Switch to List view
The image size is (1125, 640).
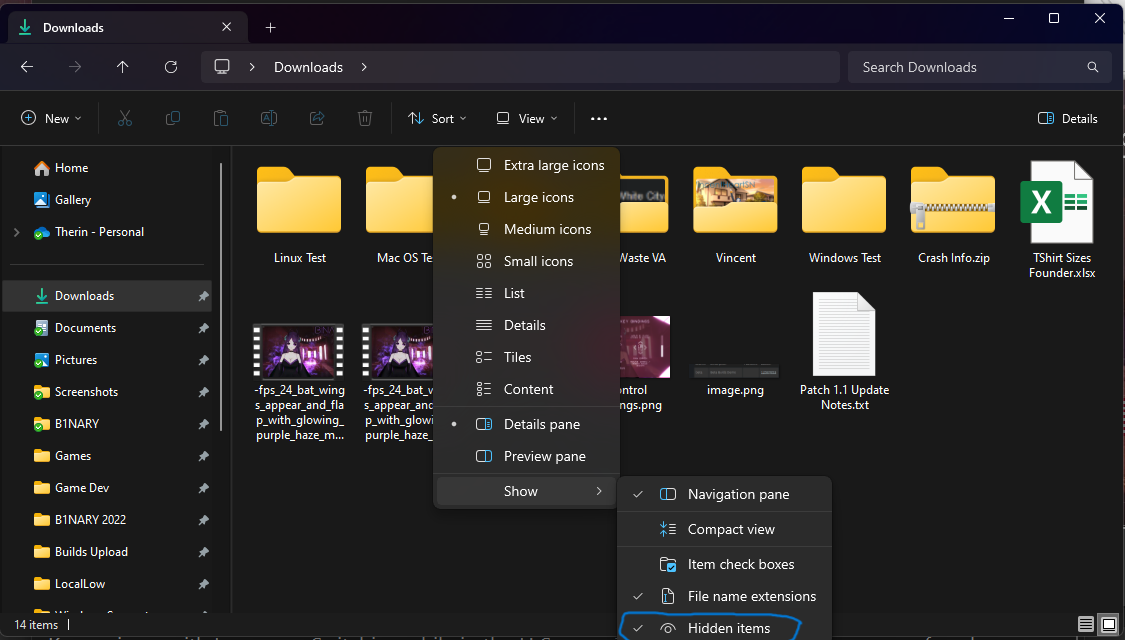click(527, 293)
